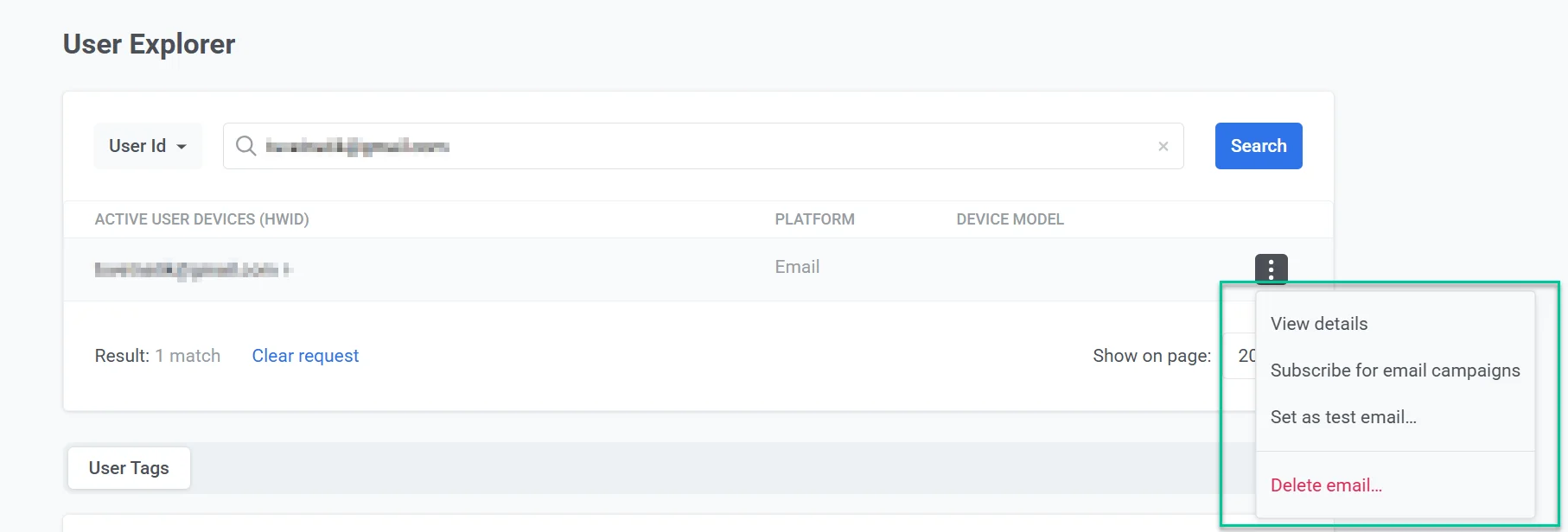Click the Active User Devices (HWID) column header
The height and width of the screenshot is (532, 1568).
(x=201, y=219)
